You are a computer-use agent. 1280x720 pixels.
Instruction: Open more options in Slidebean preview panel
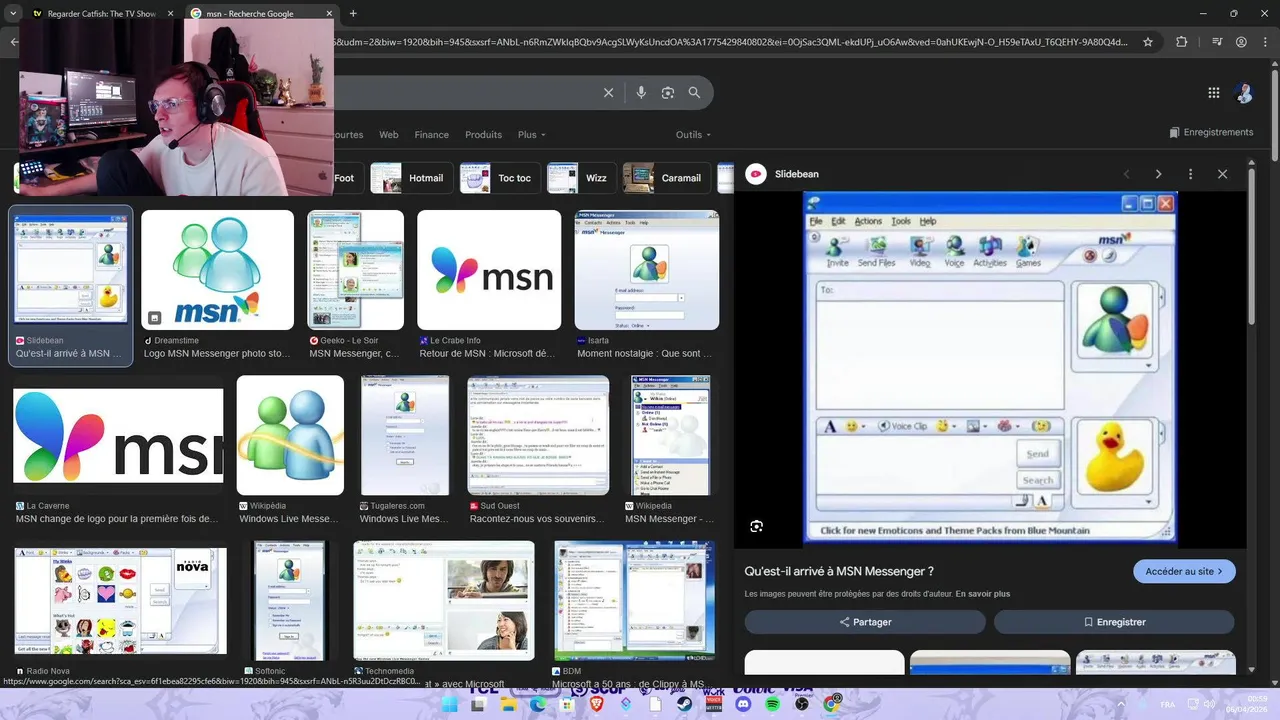[x=1190, y=174]
